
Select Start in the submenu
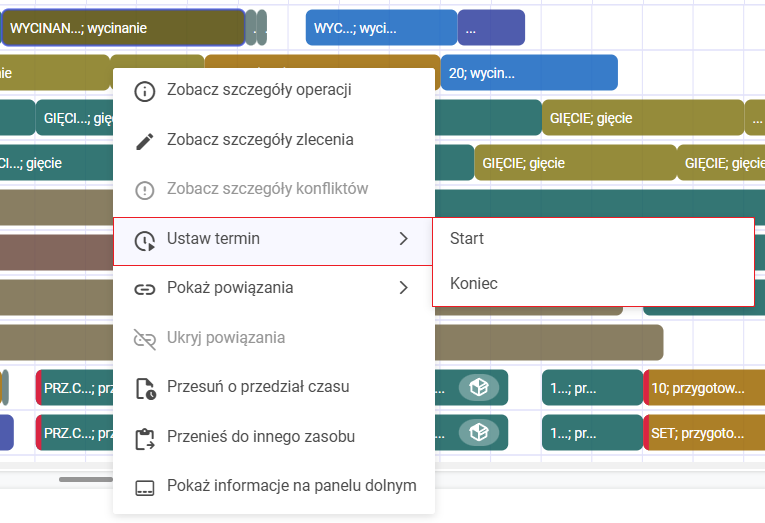[x=467, y=239]
